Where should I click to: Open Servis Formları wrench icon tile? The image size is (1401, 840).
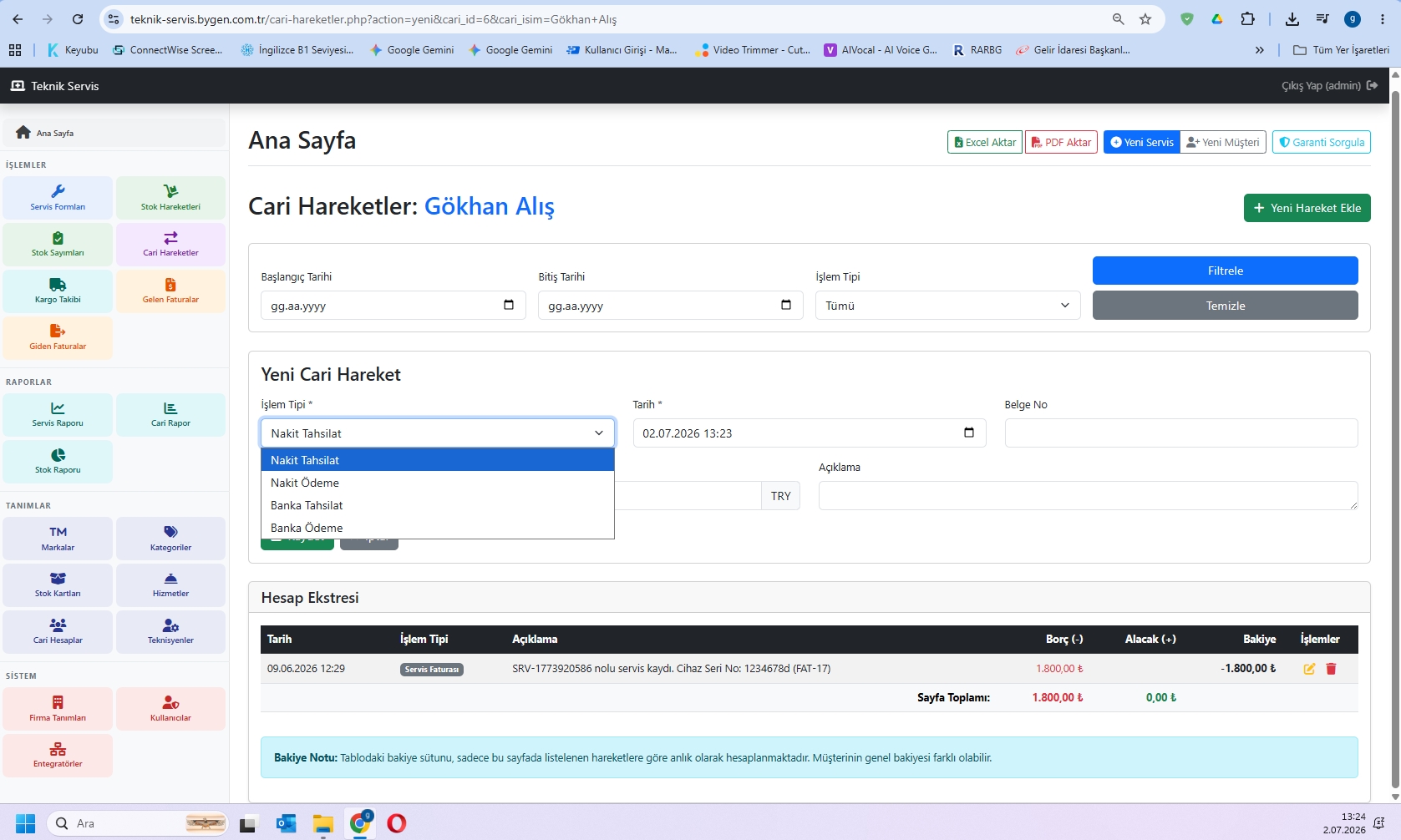pyautogui.click(x=58, y=198)
